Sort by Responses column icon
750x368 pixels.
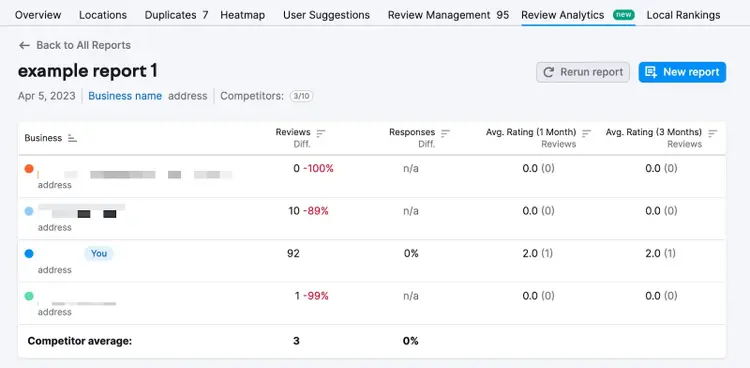coord(445,133)
